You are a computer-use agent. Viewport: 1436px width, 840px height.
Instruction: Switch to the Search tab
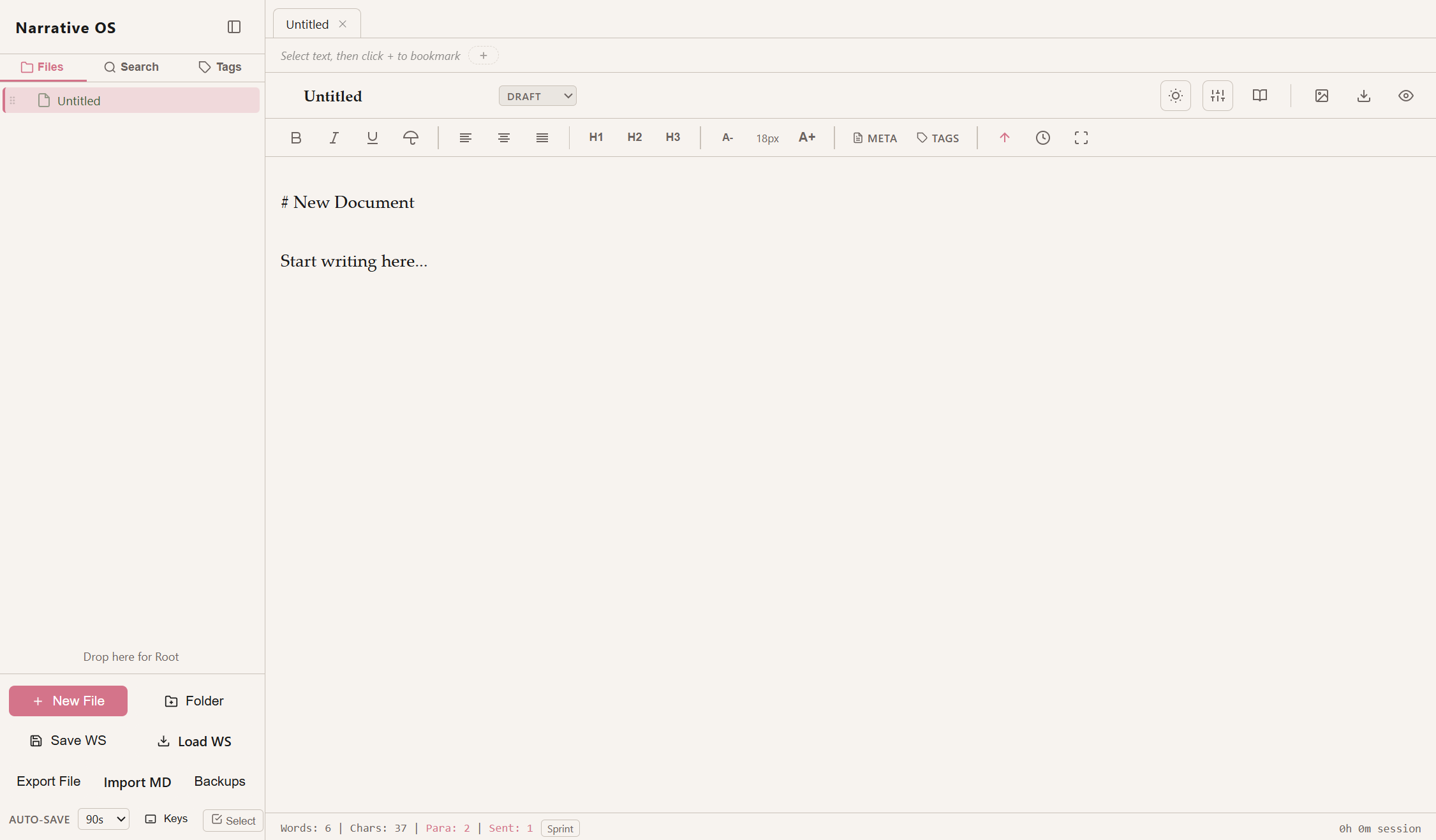click(x=131, y=67)
